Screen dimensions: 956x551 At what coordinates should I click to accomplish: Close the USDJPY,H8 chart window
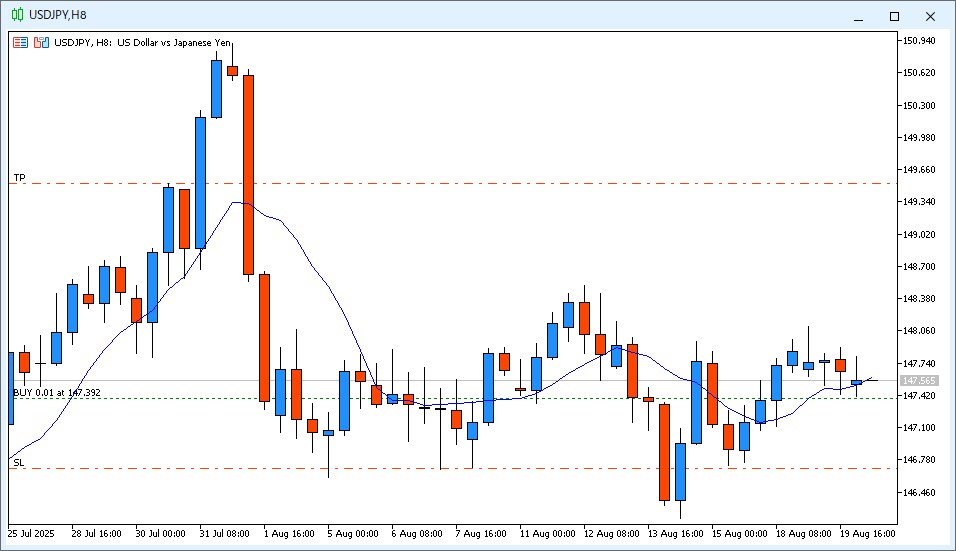pyautogui.click(x=932, y=16)
